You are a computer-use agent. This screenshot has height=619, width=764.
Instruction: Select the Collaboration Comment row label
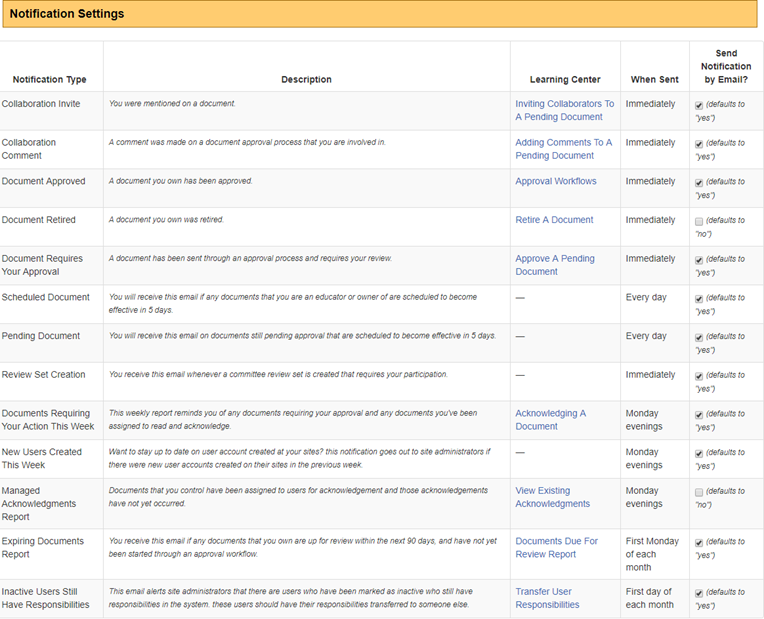click(x=29, y=149)
